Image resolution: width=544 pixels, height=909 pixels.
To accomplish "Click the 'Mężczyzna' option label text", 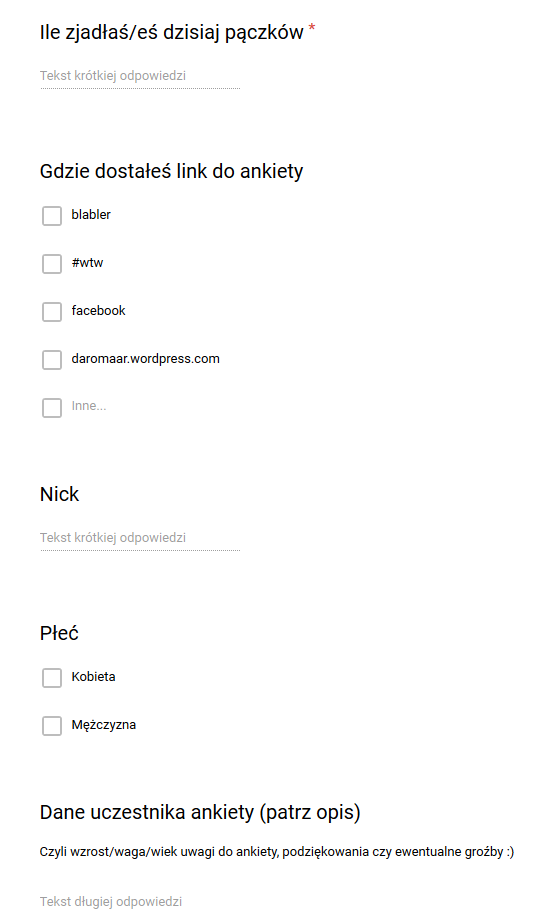I will point(104,725).
